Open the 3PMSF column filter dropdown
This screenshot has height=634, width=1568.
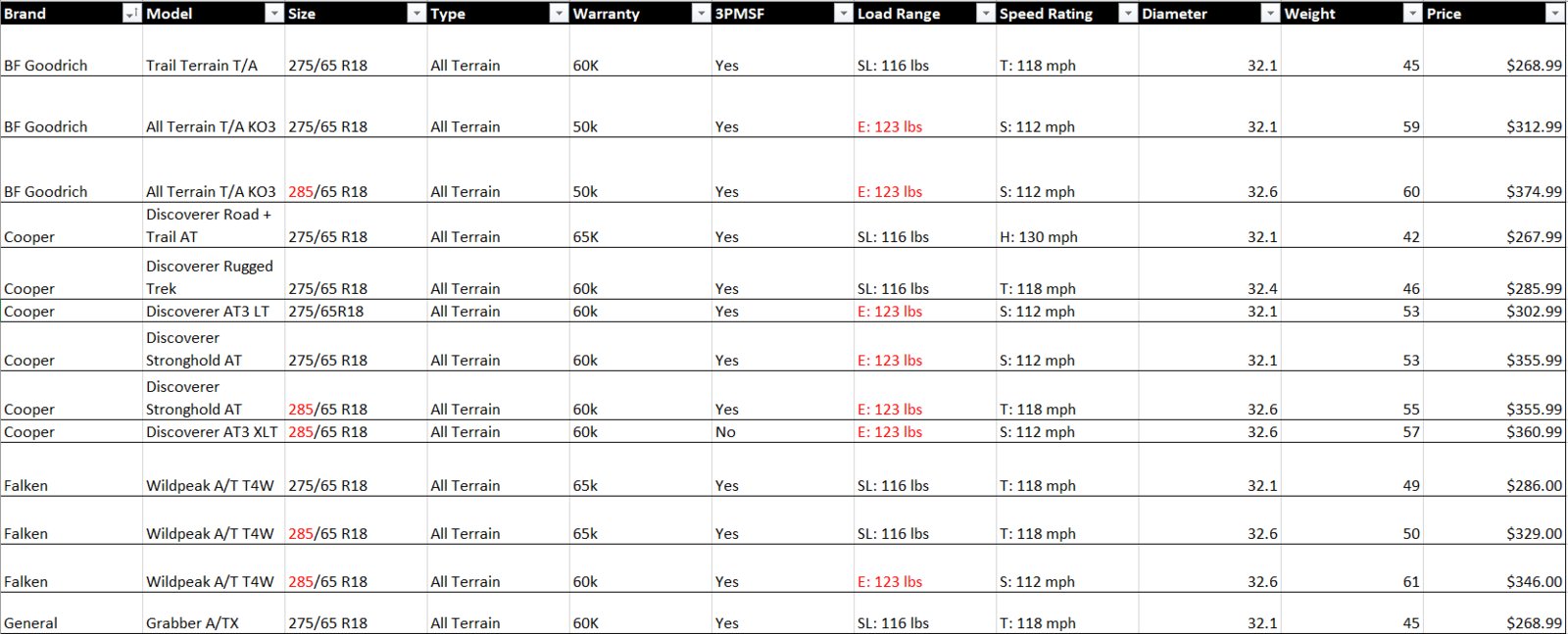tap(842, 14)
